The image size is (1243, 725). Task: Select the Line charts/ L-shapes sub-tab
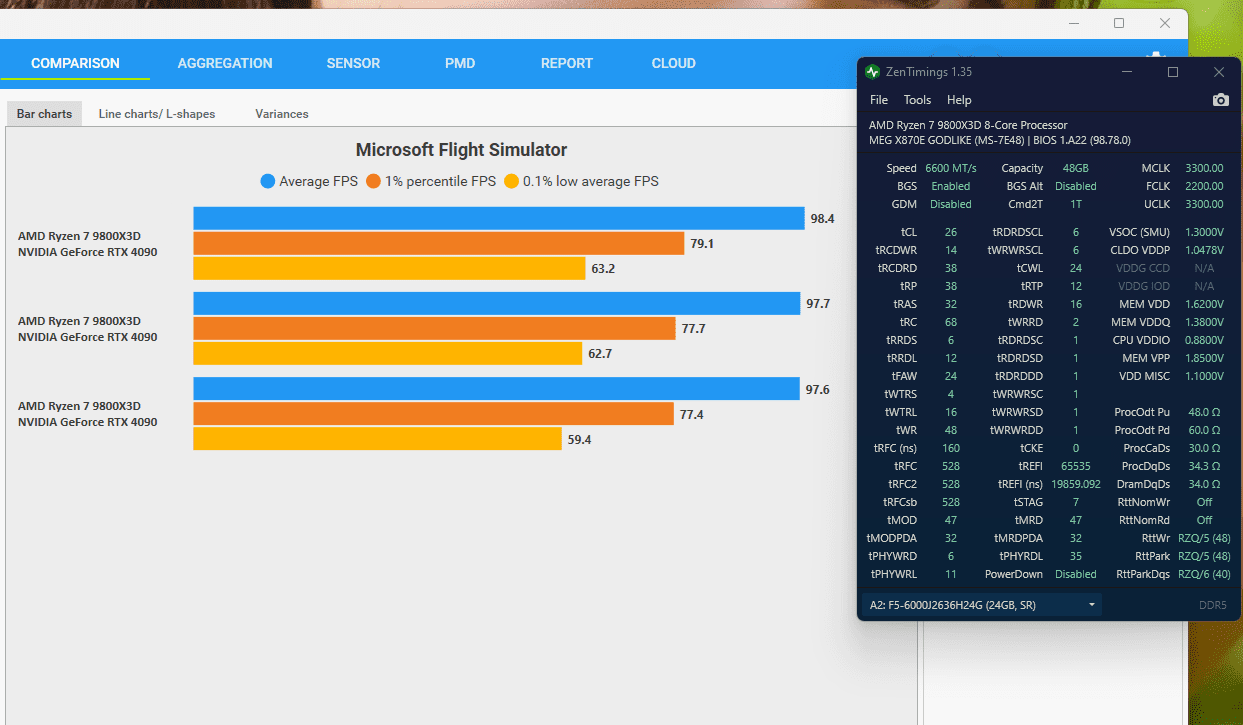click(x=157, y=114)
